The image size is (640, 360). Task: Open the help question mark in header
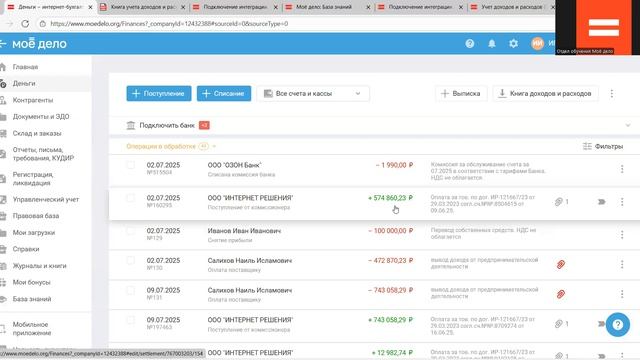469,43
